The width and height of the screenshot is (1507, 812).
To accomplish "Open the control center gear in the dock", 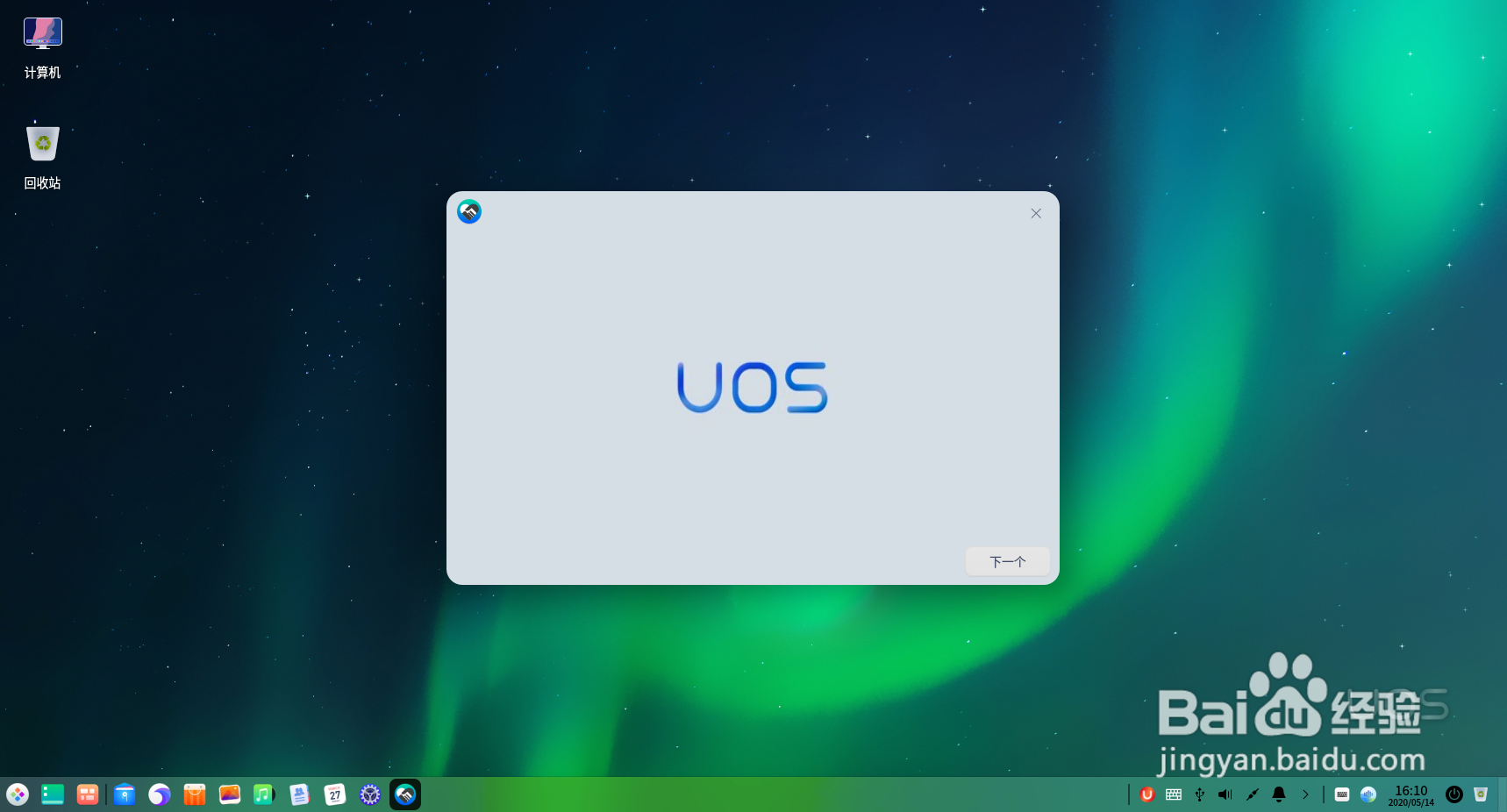I will (370, 794).
